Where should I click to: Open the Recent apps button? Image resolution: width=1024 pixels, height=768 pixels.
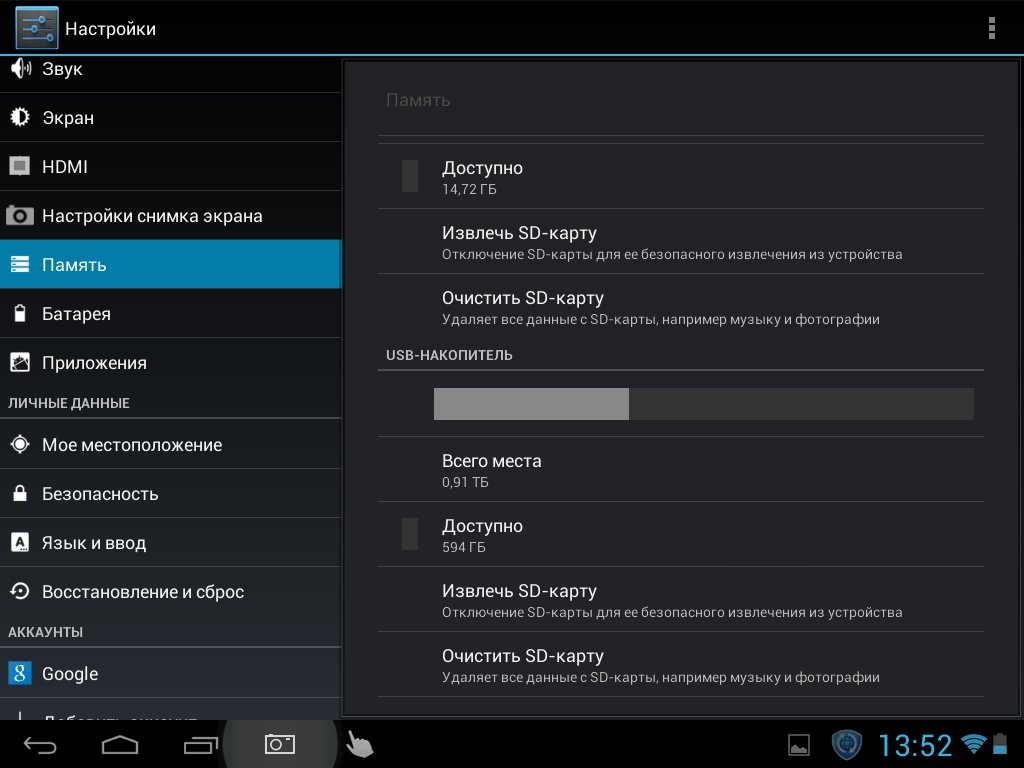[x=200, y=744]
